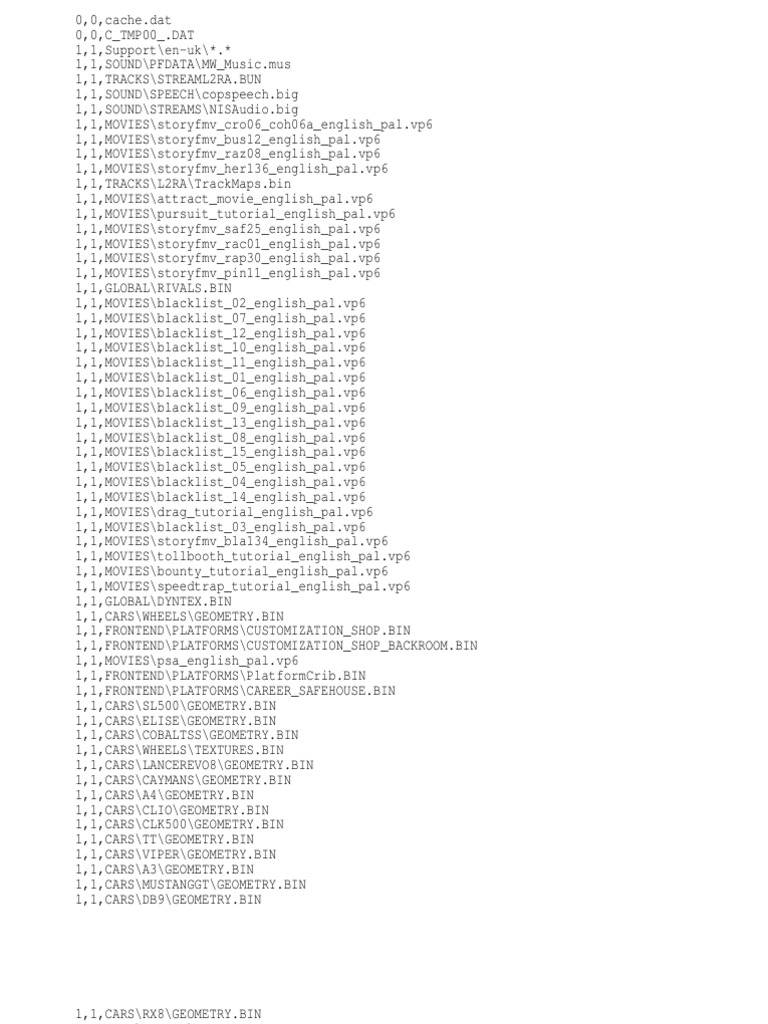768x1024 pixels.
Task: Select the CARS\MUSTANGGT\GEOMETRY.BIN line
Action: (x=191, y=885)
